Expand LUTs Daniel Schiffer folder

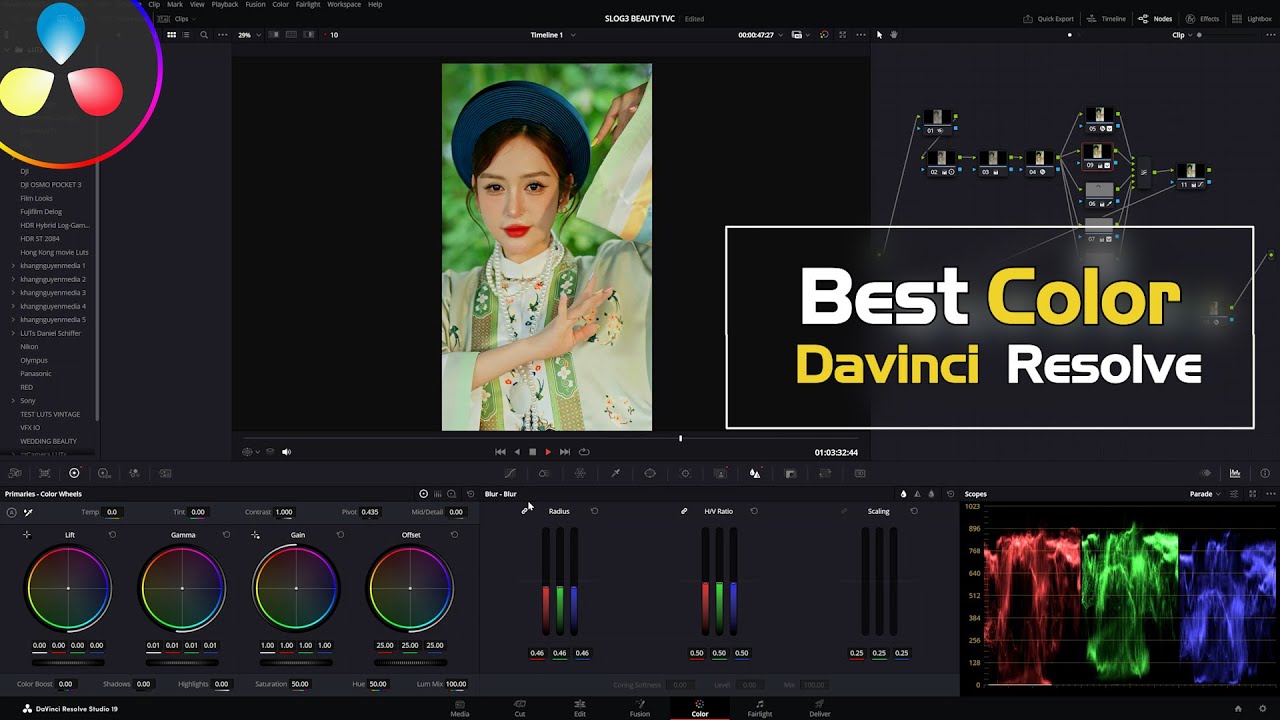pos(13,333)
